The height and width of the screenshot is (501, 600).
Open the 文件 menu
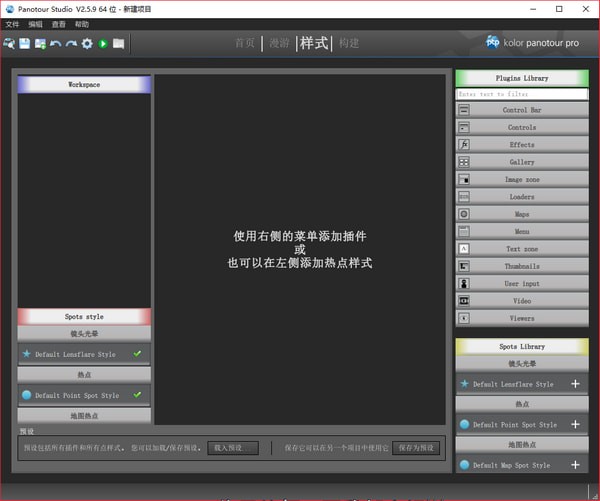point(12,23)
